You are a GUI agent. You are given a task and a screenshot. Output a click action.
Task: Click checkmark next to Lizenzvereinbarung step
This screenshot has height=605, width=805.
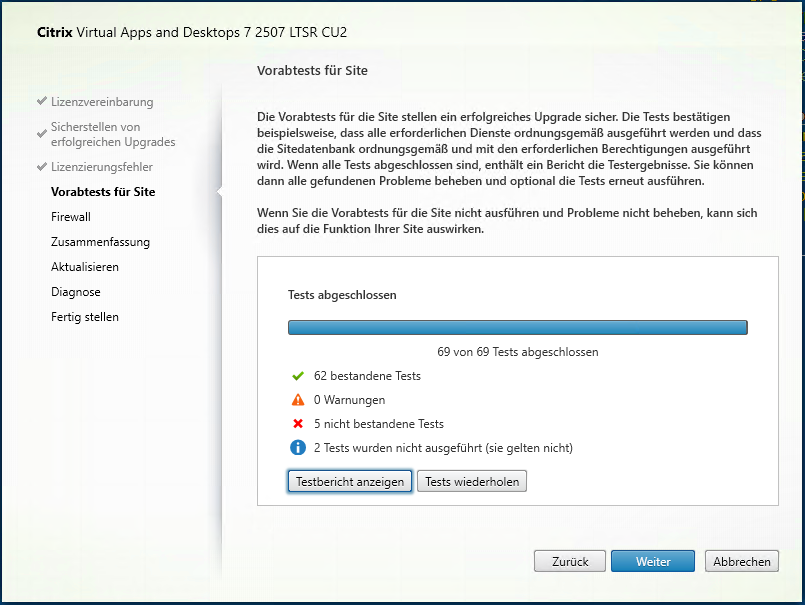click(42, 101)
